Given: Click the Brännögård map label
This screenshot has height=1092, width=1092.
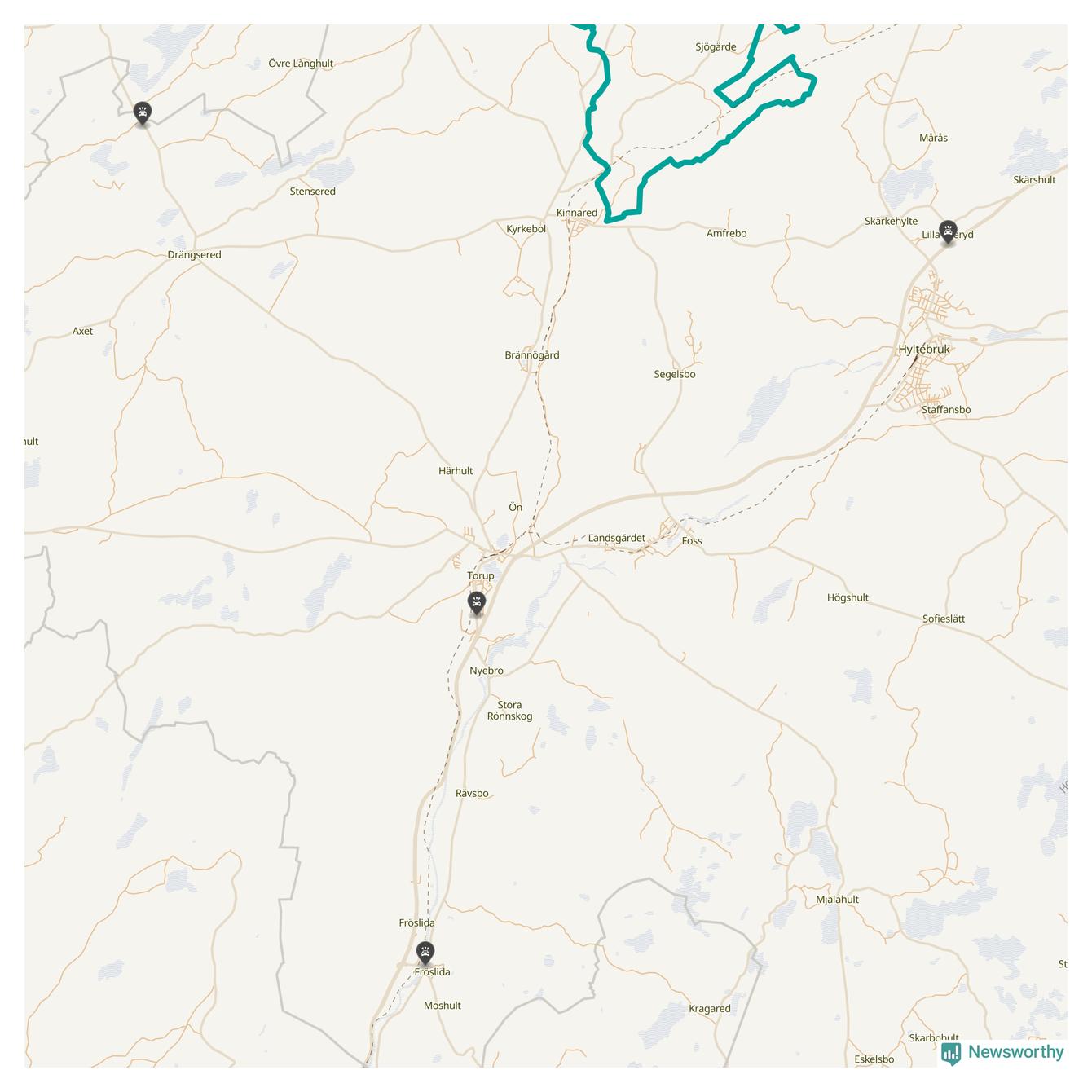Looking at the screenshot, I should [532, 355].
